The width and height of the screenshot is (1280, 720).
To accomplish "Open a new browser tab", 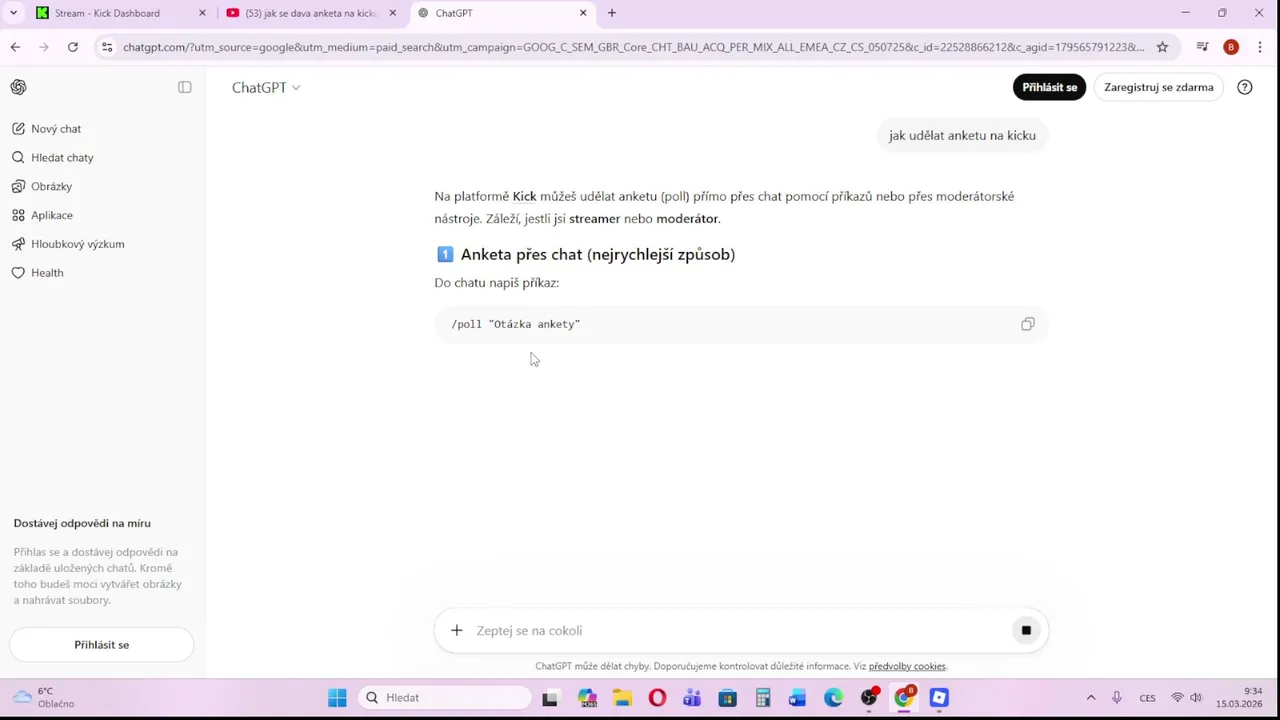I will point(612,13).
